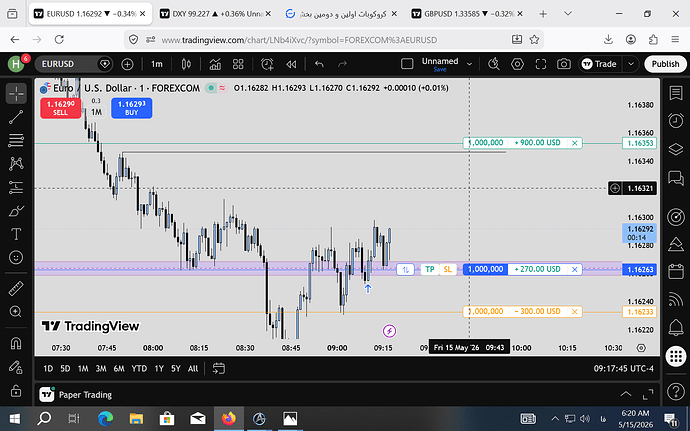Open the candlestick chart style selector
The height and width of the screenshot is (431, 690).
(186, 64)
